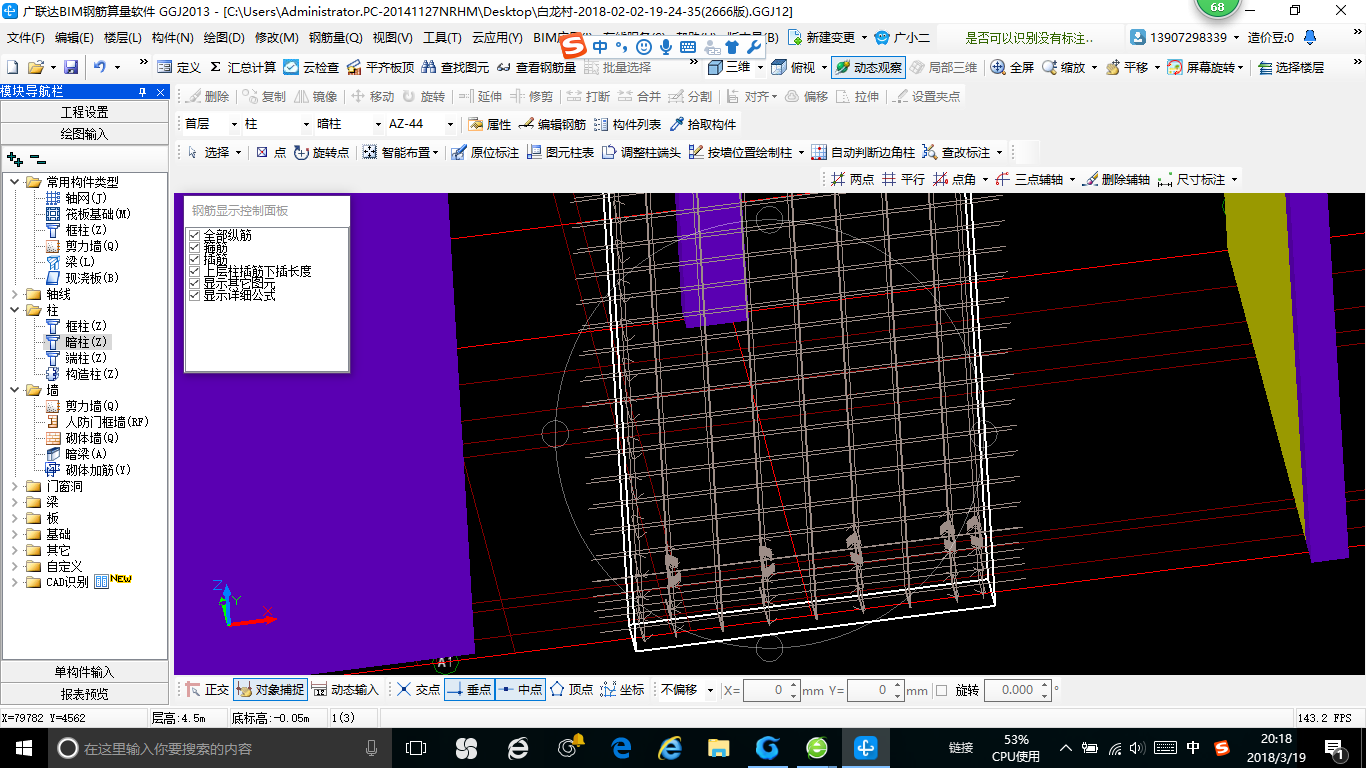The image size is (1366, 768).
Task: Open the 文件(F) menu
Action: [26, 38]
